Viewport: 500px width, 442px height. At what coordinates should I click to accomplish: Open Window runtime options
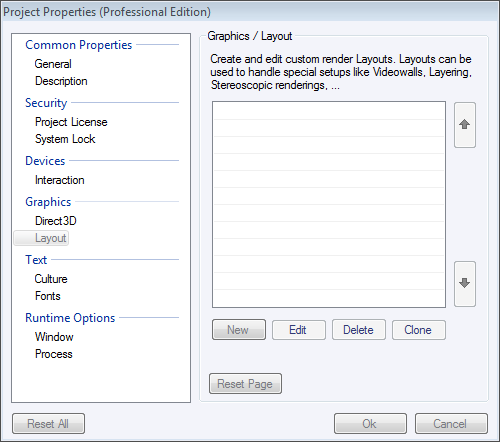click(54, 337)
